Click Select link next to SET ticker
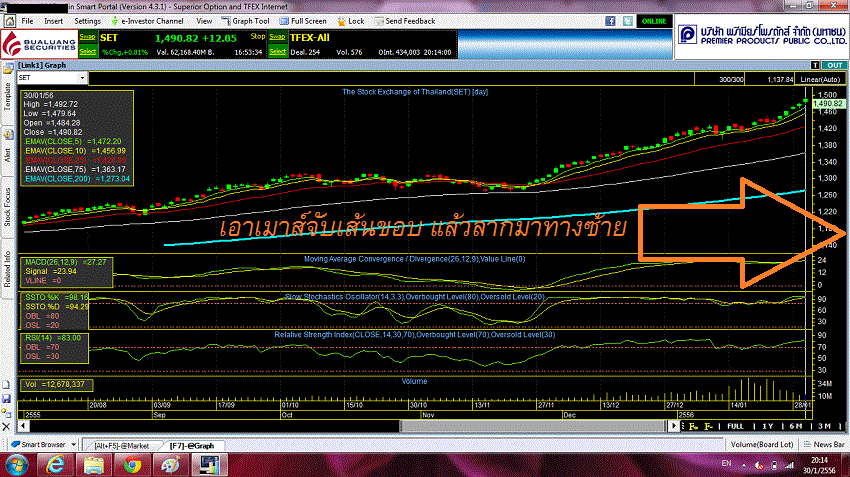The width and height of the screenshot is (850, 477). coord(87,51)
